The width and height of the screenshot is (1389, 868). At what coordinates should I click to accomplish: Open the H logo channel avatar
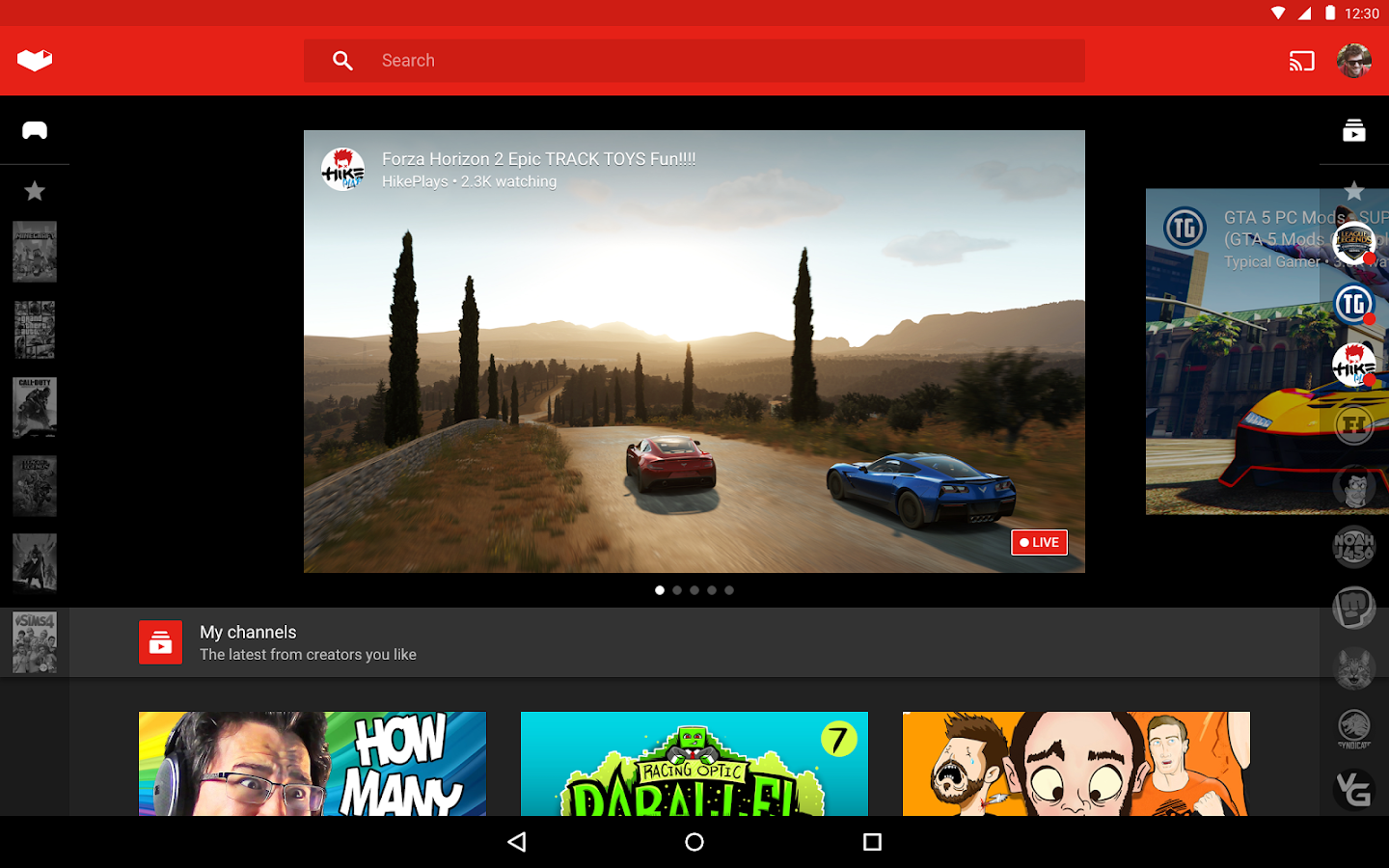pos(1354,425)
